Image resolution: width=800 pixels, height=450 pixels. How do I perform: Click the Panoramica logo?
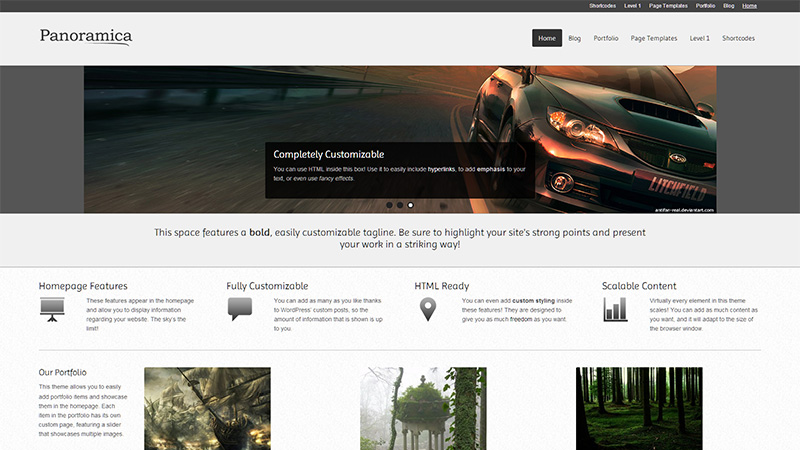tap(86, 38)
